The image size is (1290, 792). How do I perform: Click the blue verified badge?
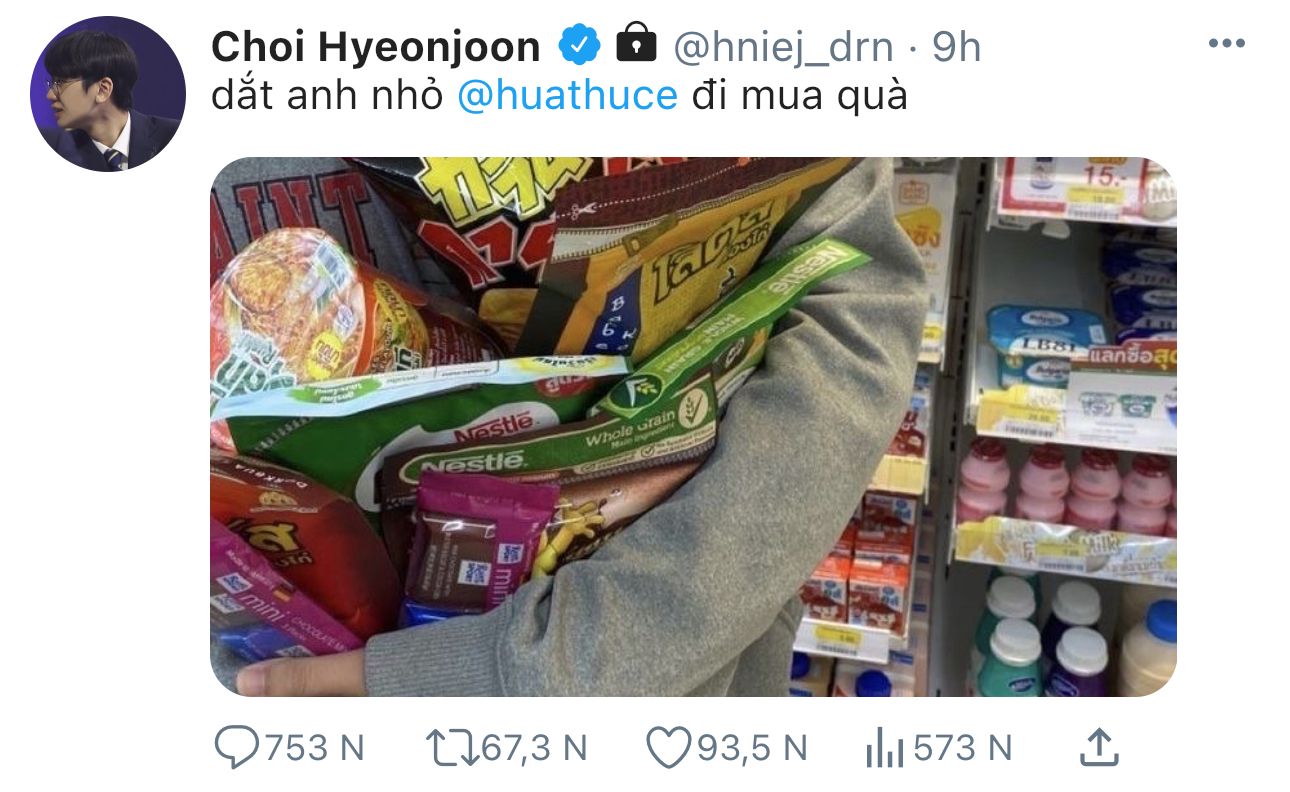point(579,45)
